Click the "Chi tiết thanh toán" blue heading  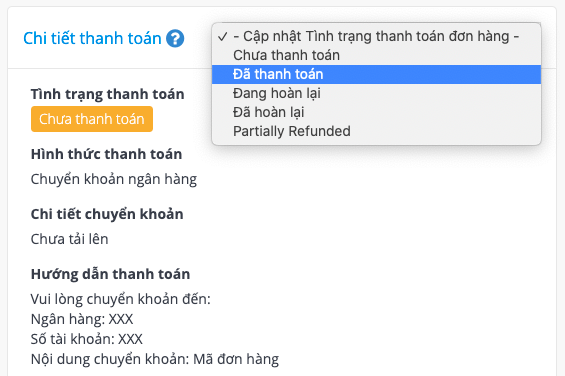tap(92, 38)
